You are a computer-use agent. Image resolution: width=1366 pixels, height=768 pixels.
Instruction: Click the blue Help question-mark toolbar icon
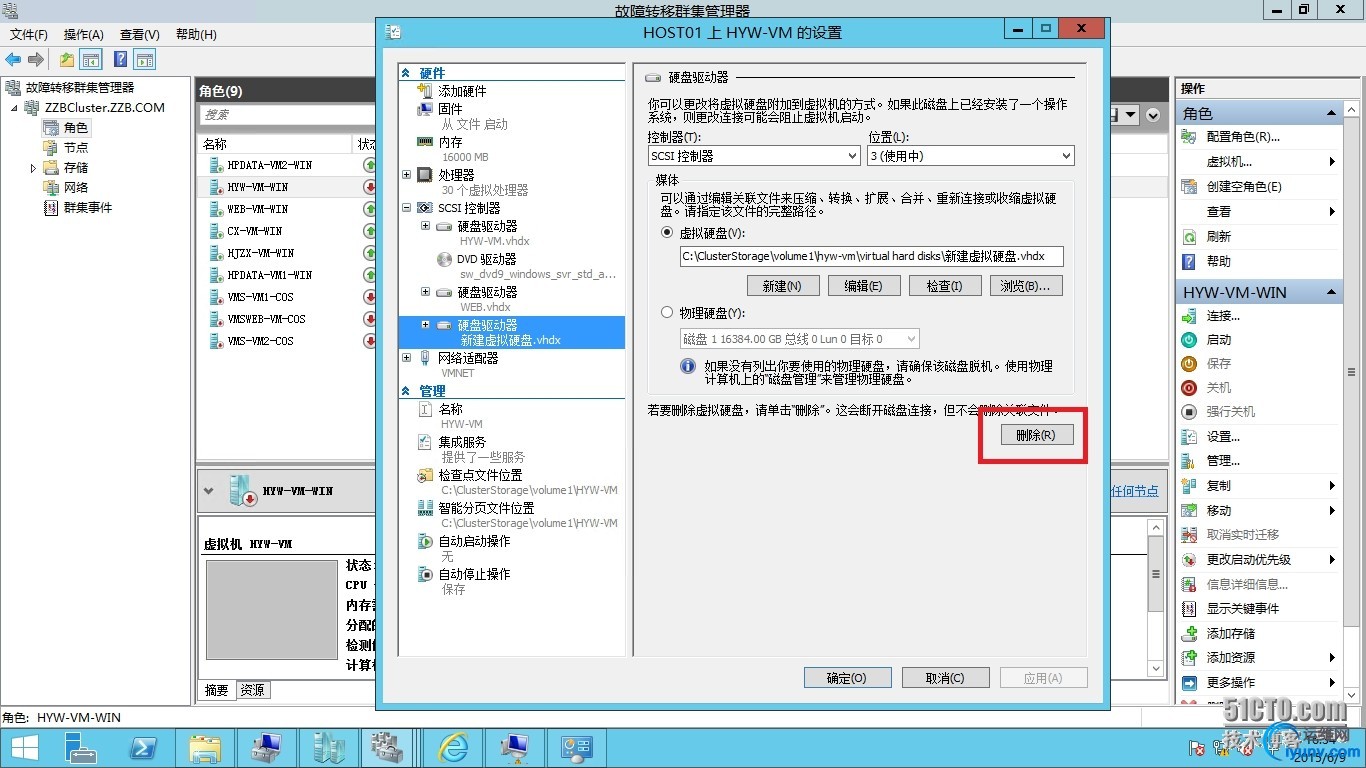120,60
